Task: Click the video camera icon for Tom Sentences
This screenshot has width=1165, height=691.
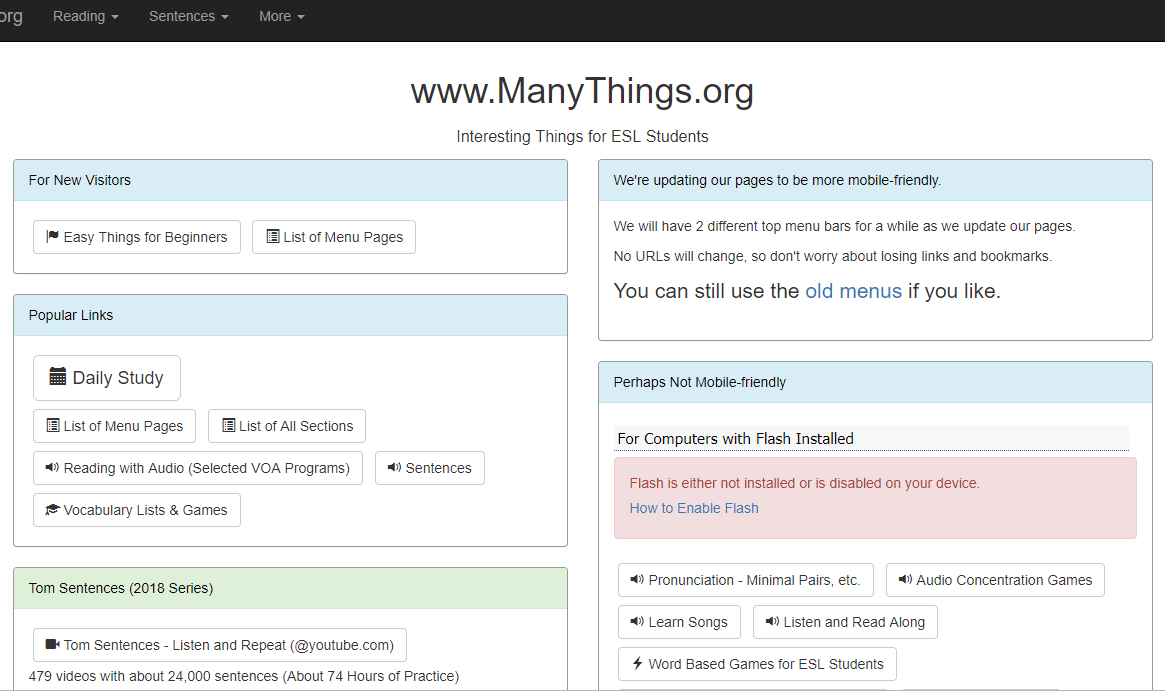Action: pos(53,644)
